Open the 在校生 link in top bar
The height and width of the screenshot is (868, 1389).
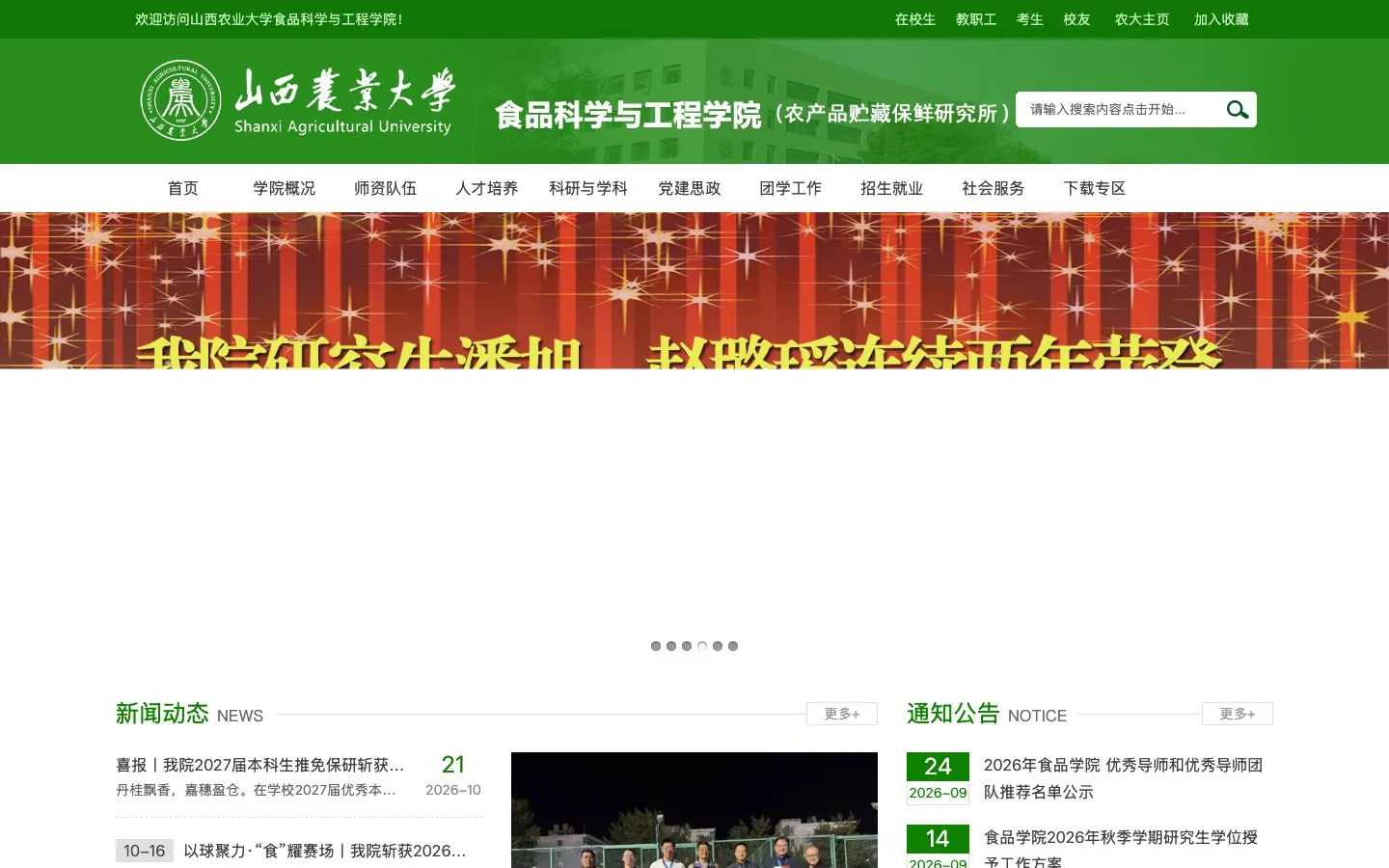[914, 19]
